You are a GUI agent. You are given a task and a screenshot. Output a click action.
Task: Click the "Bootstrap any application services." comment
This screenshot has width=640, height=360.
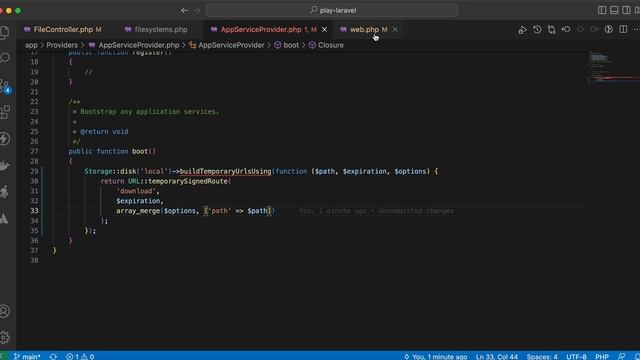[x=149, y=111]
